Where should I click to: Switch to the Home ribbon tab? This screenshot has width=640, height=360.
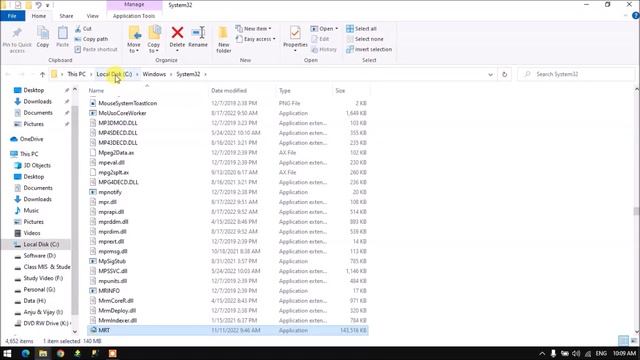tap(39, 16)
